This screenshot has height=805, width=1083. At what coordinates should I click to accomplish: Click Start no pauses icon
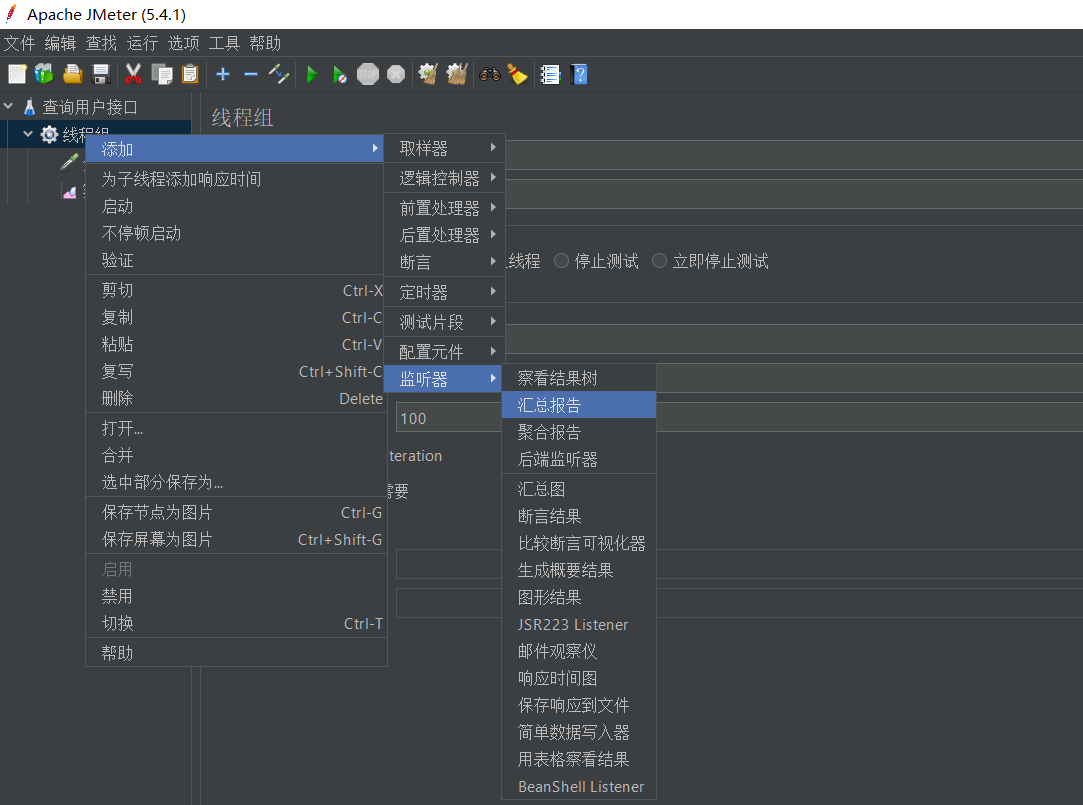coord(339,75)
